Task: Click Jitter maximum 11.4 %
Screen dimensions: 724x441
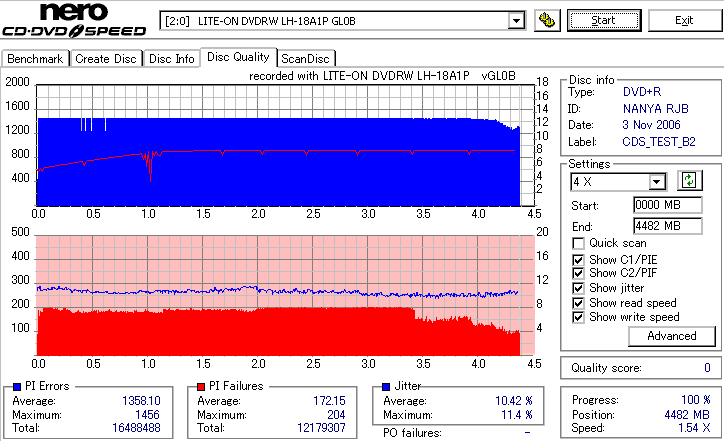Action: [517, 415]
